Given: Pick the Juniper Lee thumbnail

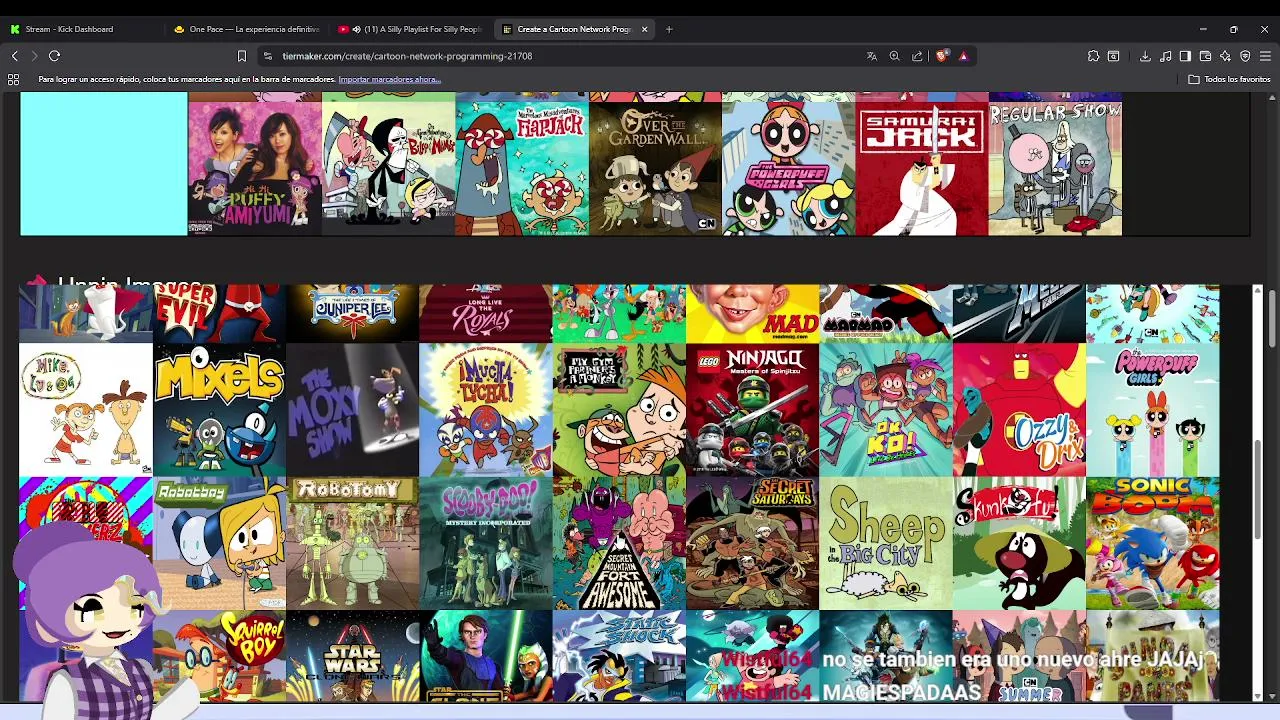Looking at the screenshot, I should (352, 313).
